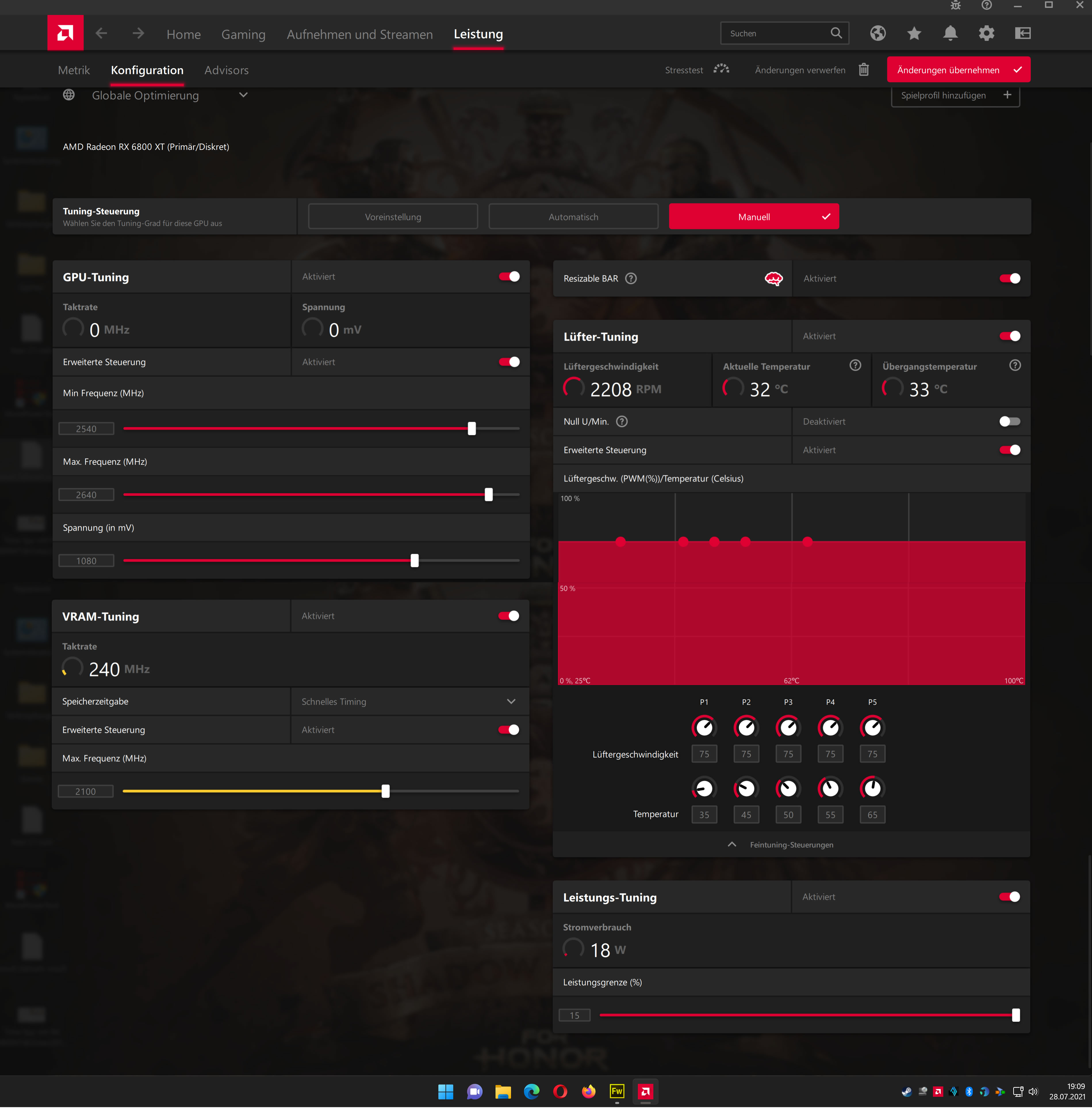Open the Gaming tab

point(243,34)
